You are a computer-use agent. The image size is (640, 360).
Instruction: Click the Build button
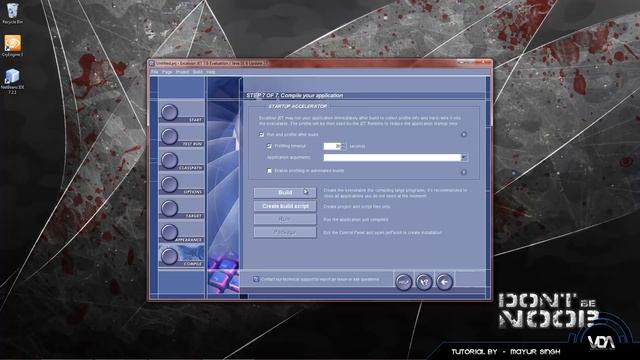pos(285,193)
